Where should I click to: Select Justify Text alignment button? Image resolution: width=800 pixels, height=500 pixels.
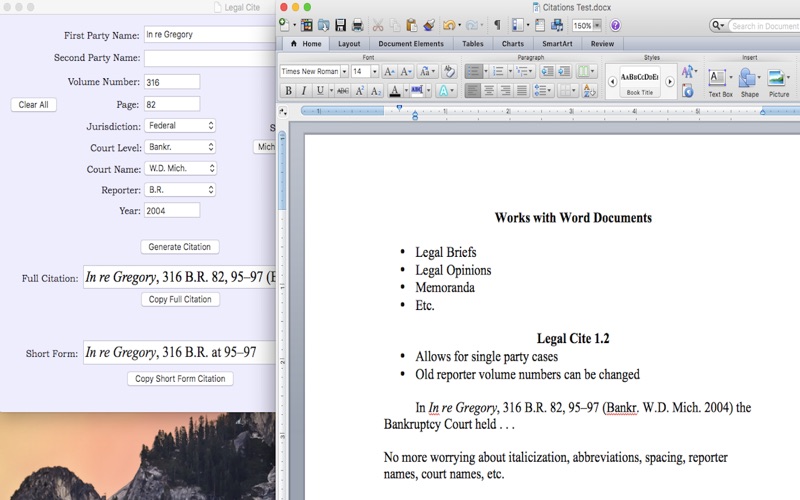(x=521, y=91)
